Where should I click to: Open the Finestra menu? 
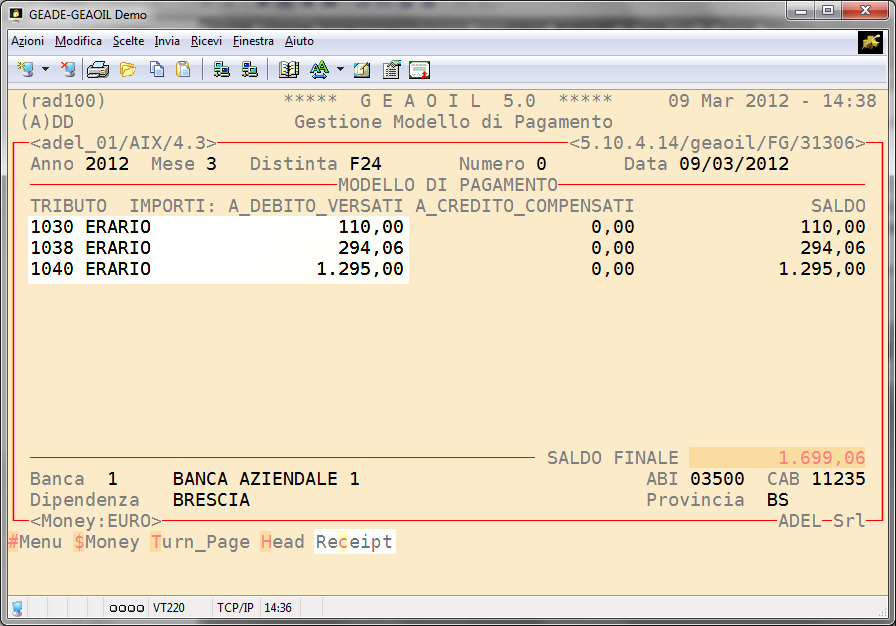[253, 41]
